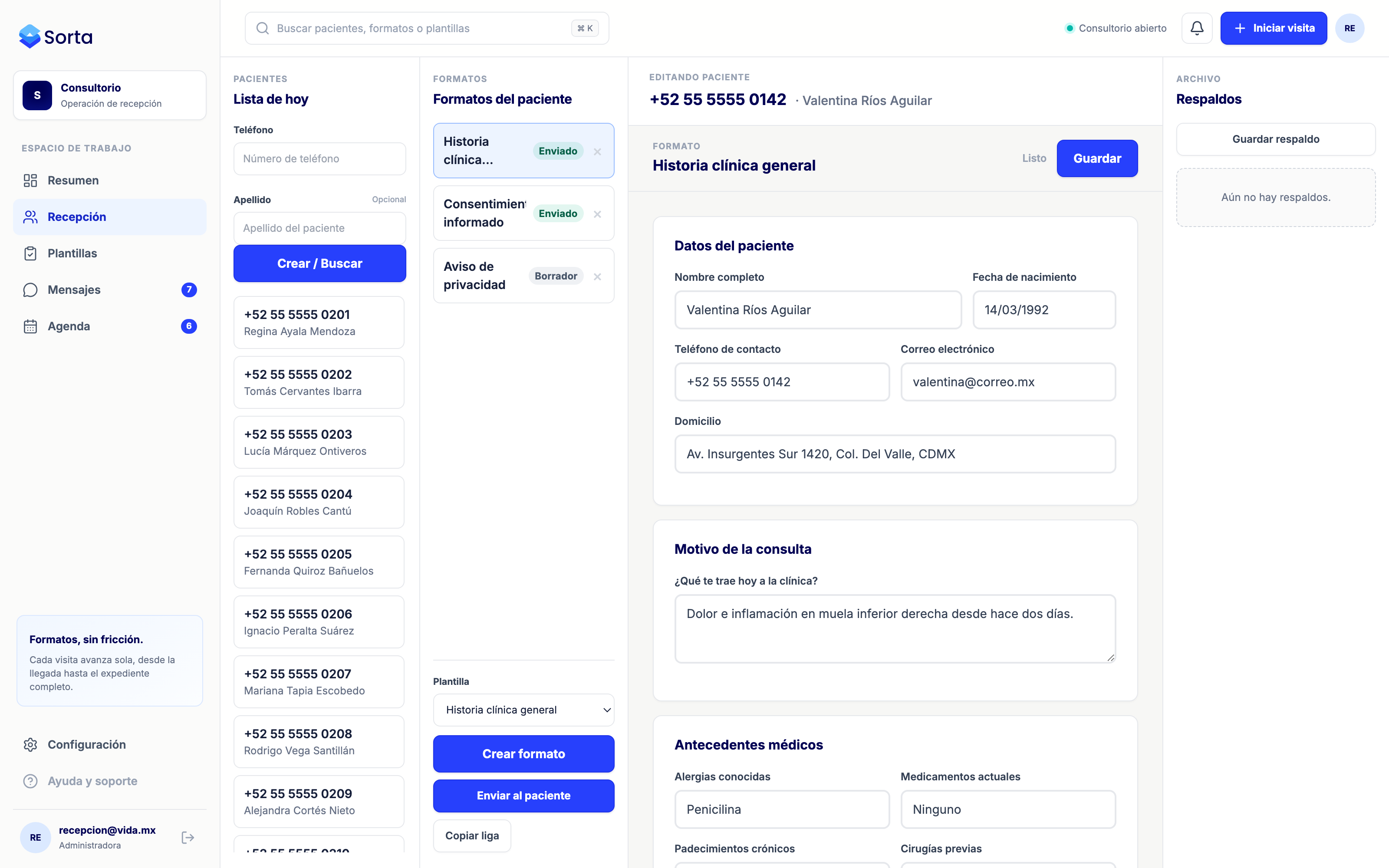Go to Recepción in sidebar
The width and height of the screenshot is (1389, 868).
pyautogui.click(x=110, y=217)
